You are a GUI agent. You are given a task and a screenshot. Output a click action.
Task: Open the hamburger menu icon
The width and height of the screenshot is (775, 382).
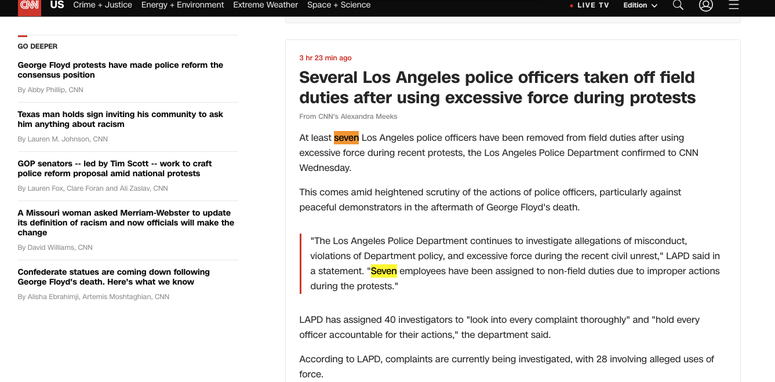[x=734, y=5]
